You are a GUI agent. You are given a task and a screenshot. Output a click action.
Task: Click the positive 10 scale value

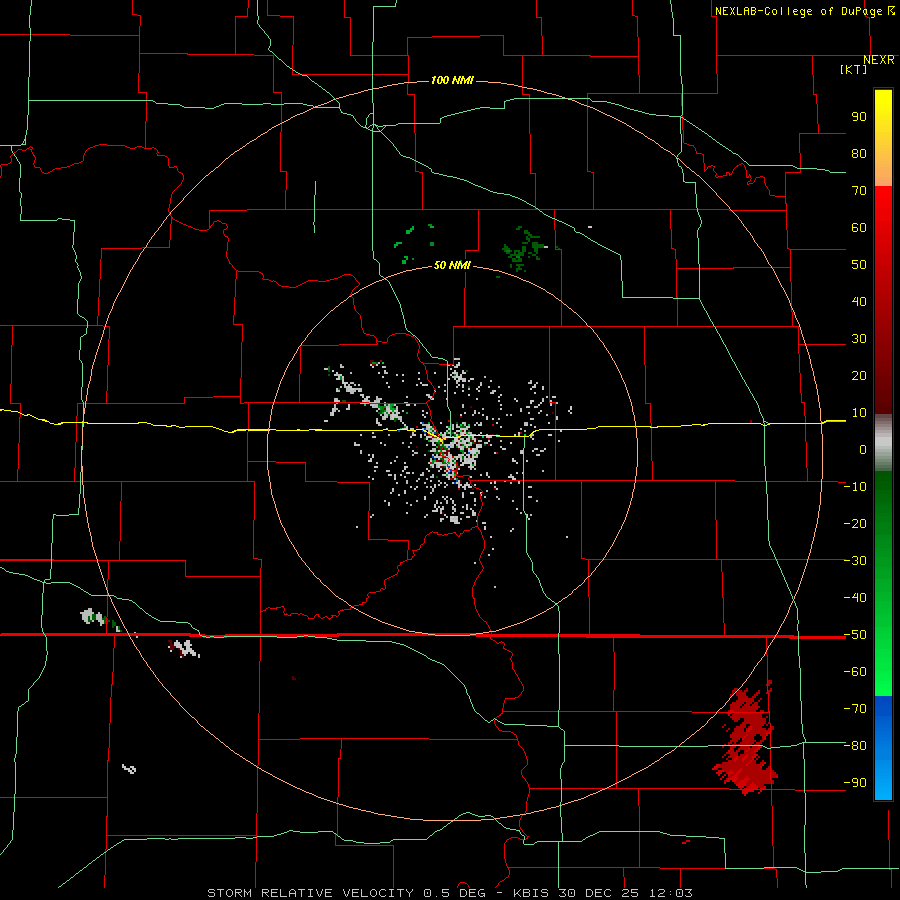tap(859, 413)
